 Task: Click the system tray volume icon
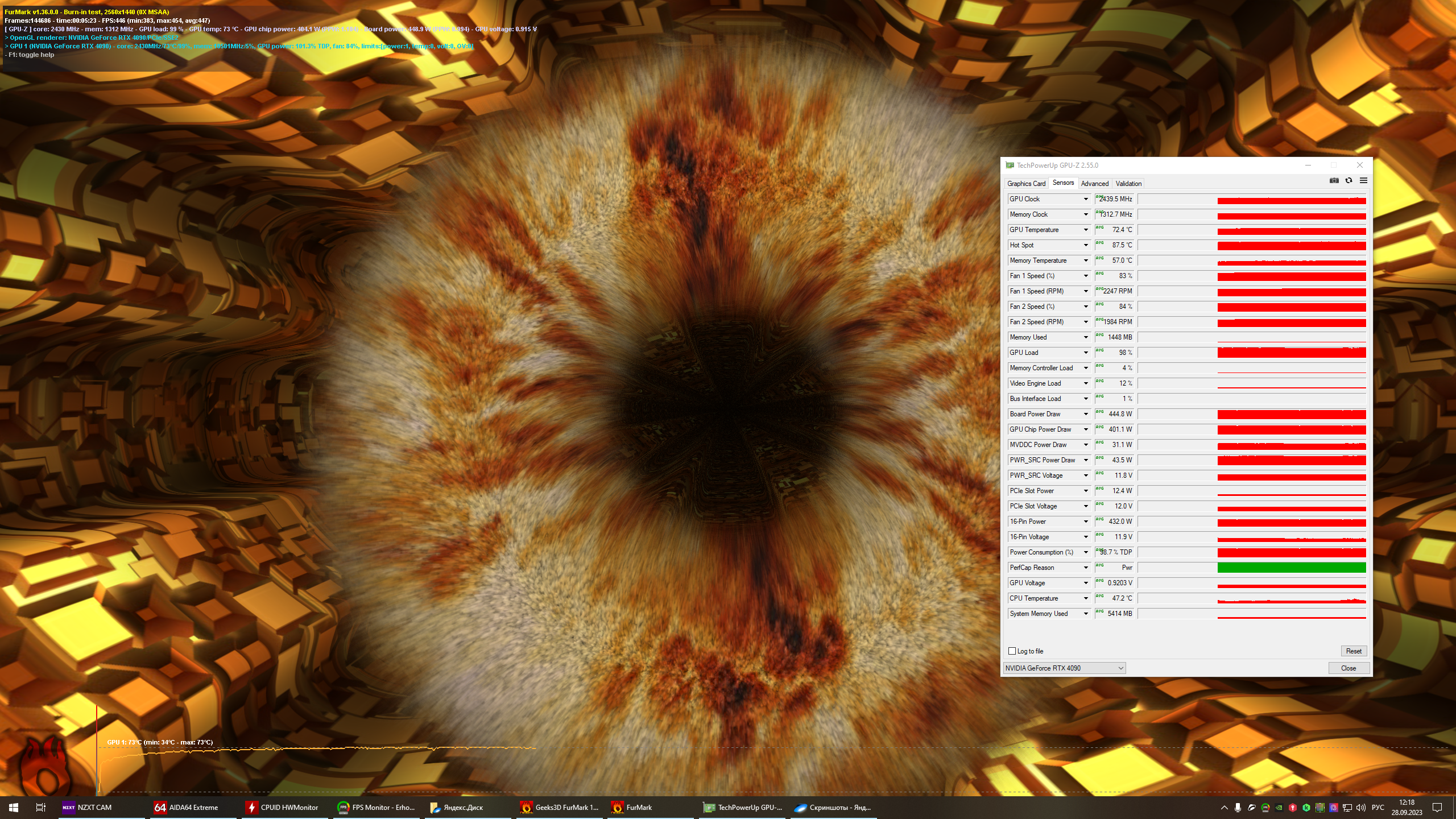1360,808
